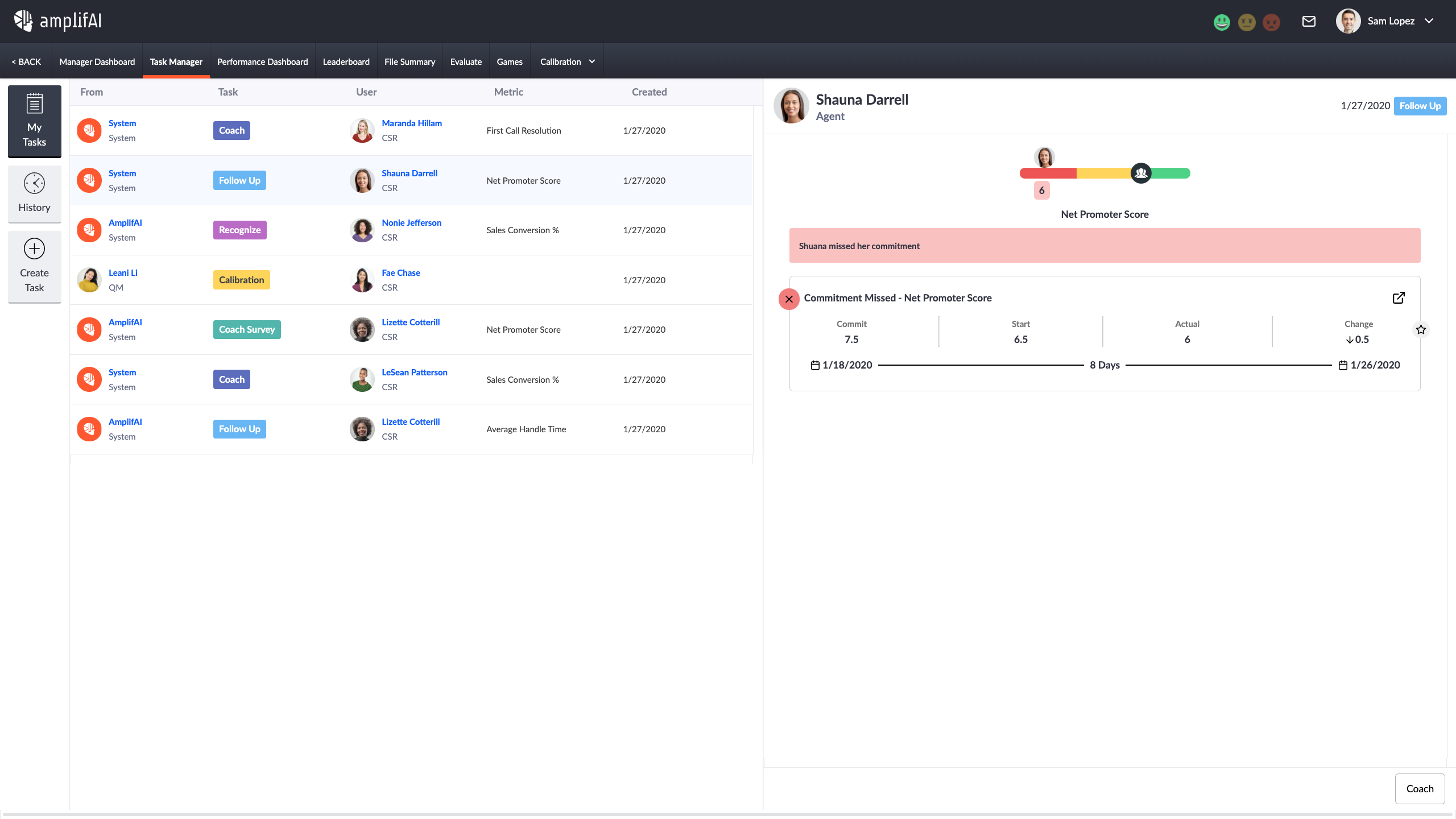The image size is (1456, 819).
Task: Click the red X commitment missed icon
Action: pyautogui.click(x=789, y=299)
